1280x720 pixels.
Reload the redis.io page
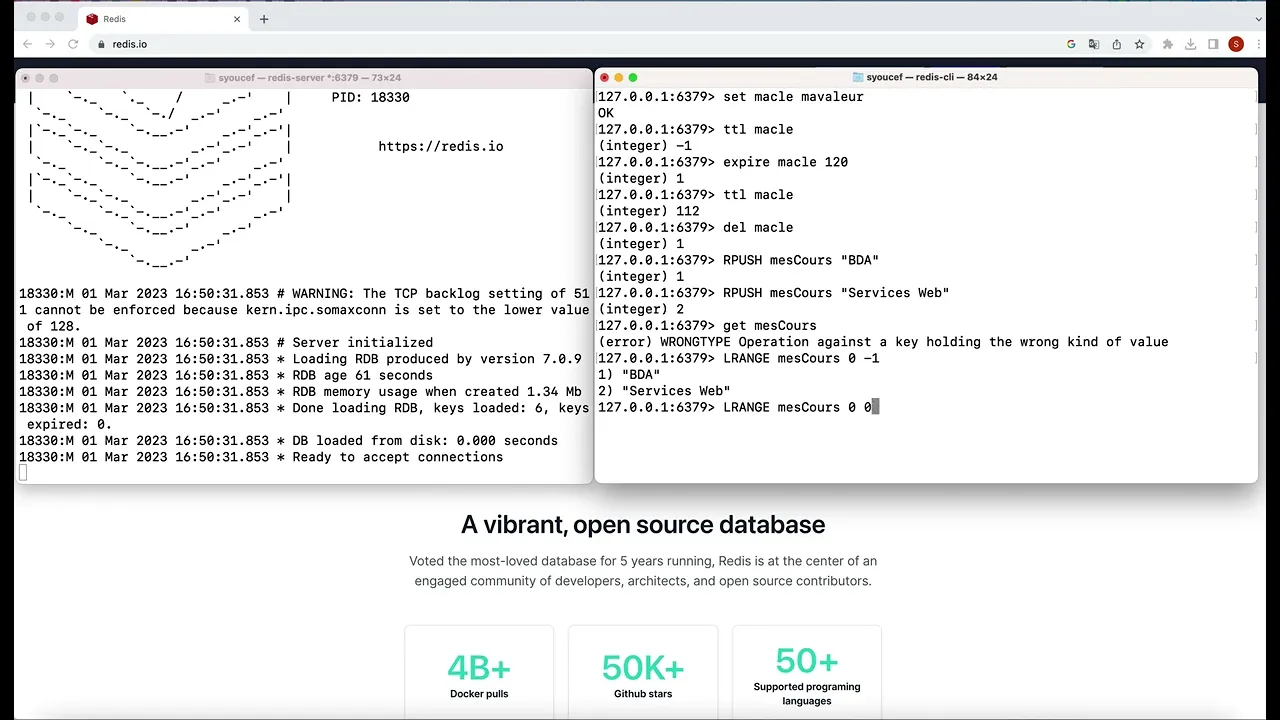73,44
